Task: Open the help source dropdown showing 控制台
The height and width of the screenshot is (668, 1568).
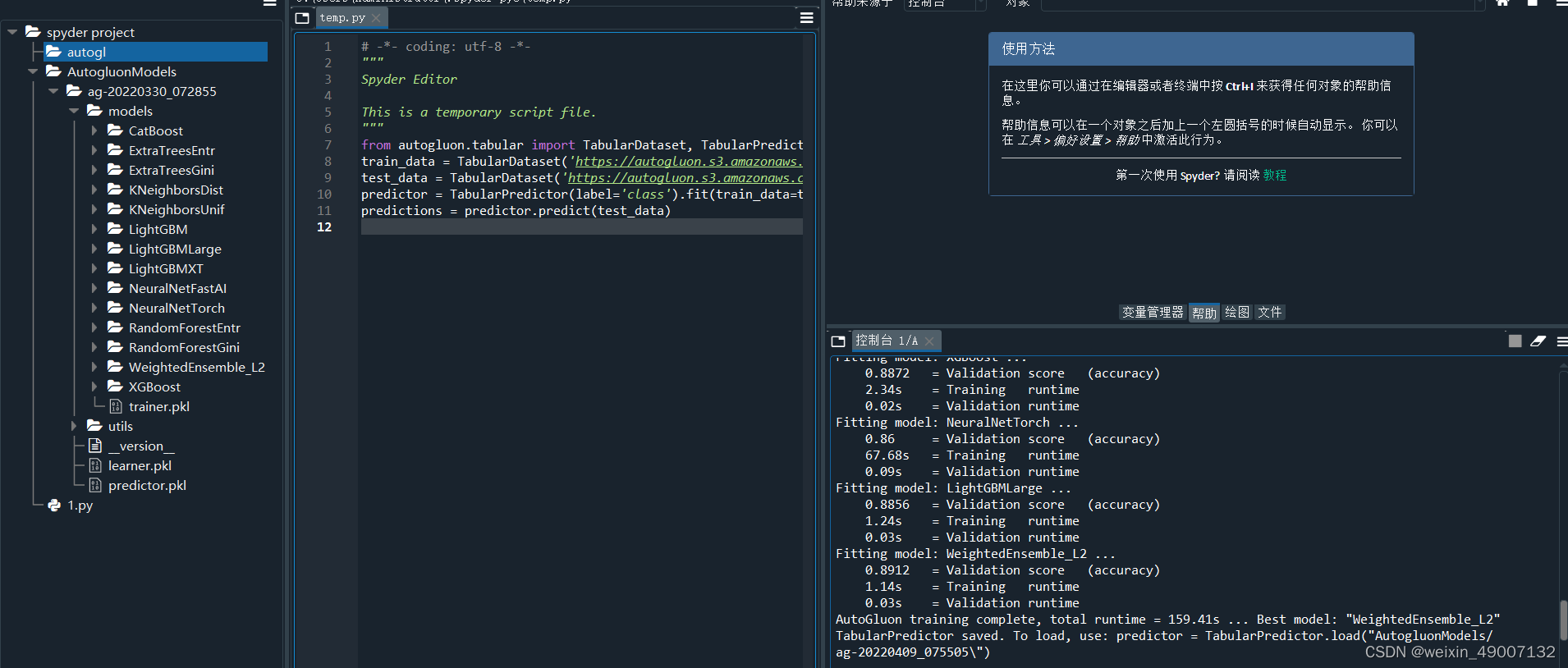Action: [945, 4]
